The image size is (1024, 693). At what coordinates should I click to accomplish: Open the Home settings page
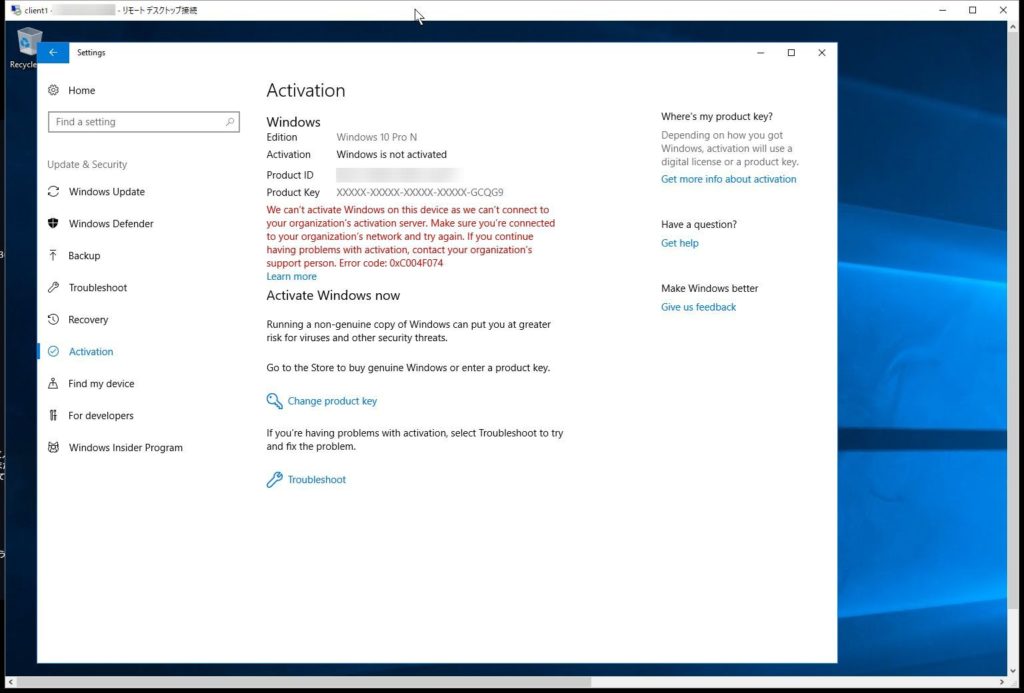(x=82, y=90)
